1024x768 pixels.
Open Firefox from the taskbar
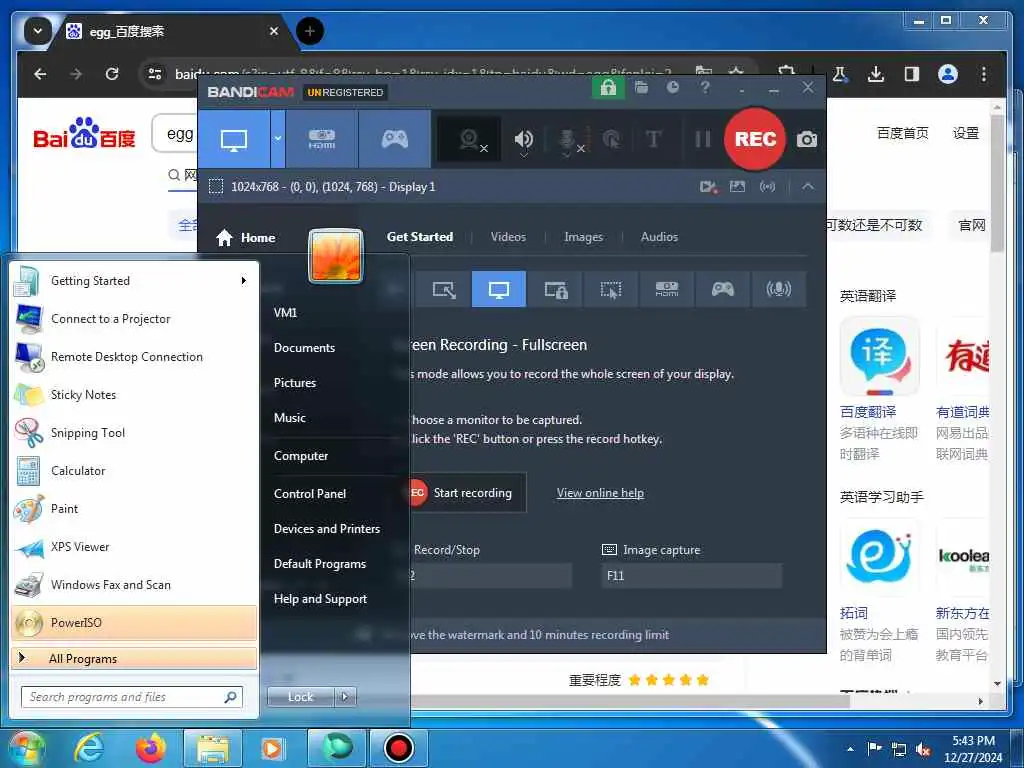tap(150, 748)
